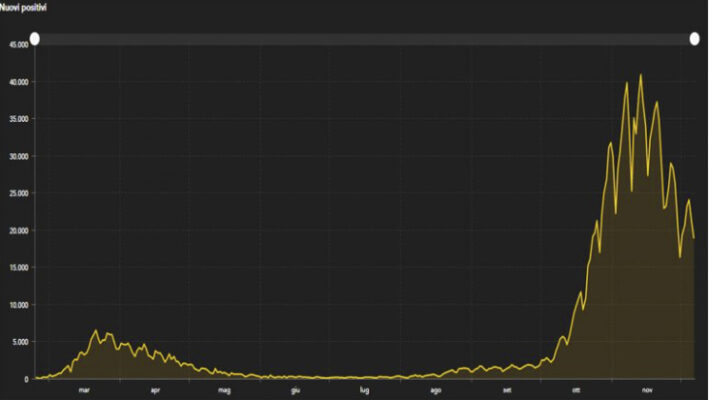The height and width of the screenshot is (400, 709).
Task: Click the middle of the range slider track
Action: click(364, 39)
